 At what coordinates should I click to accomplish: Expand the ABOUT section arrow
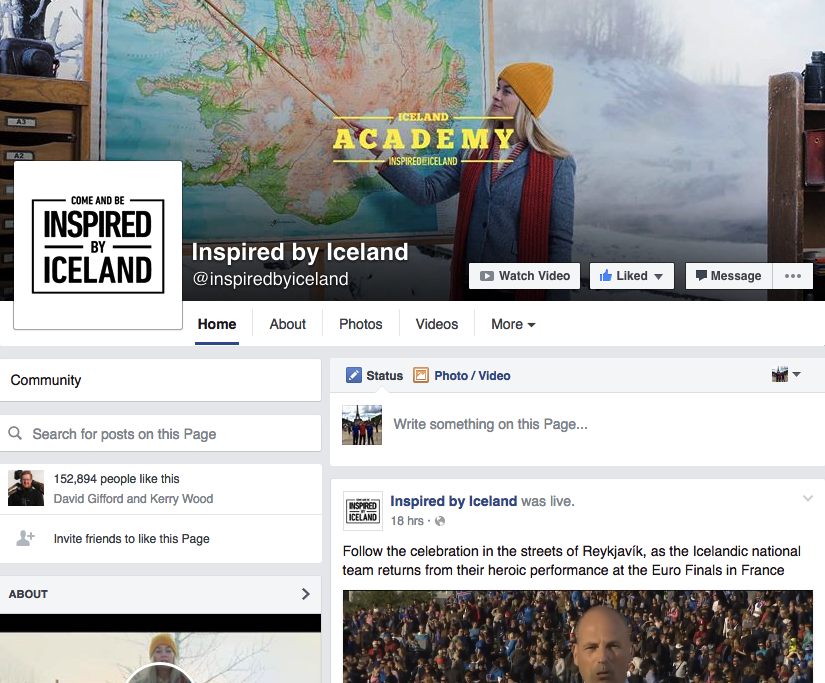tap(306, 594)
